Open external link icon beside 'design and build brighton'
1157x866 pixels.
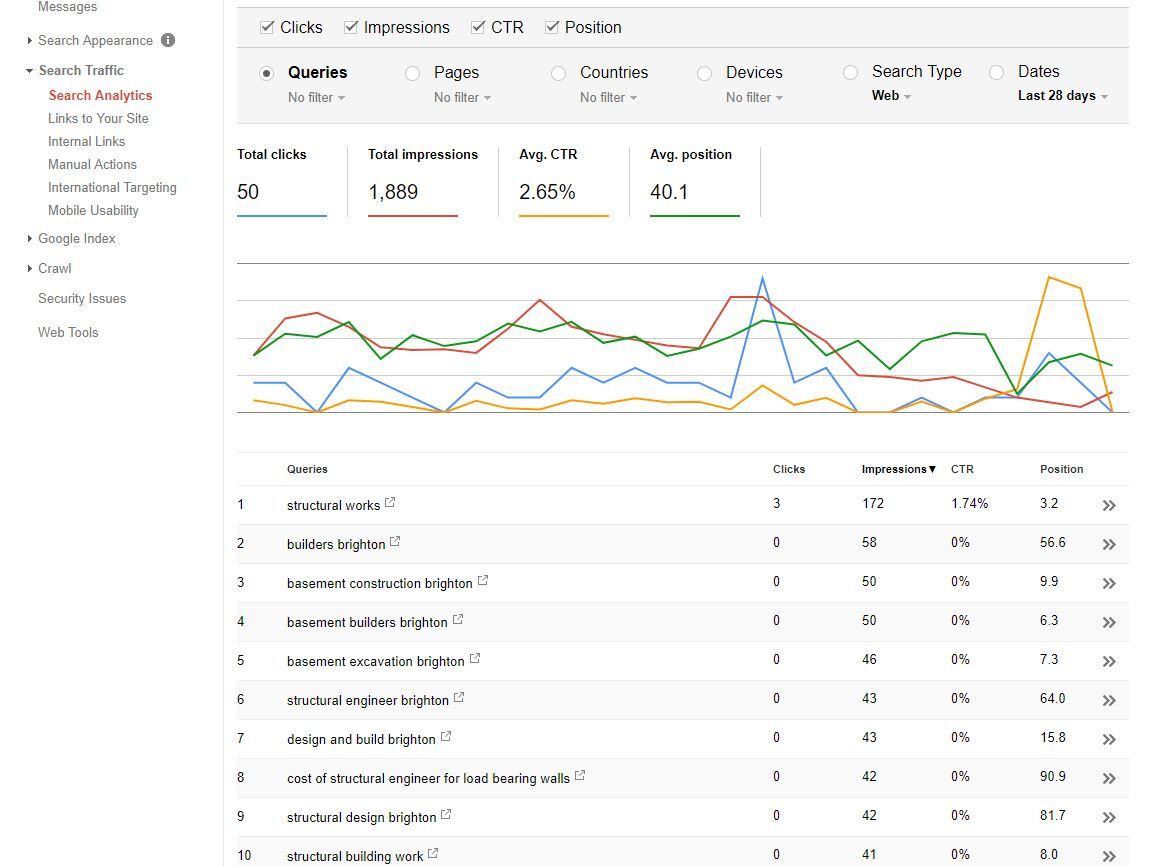tap(446, 736)
